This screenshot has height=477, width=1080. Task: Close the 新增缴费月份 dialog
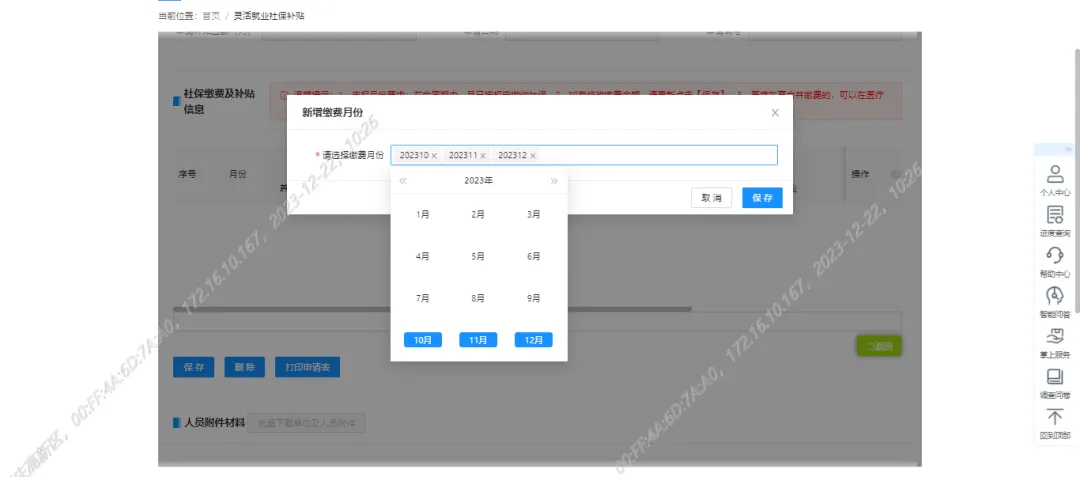[x=775, y=113]
